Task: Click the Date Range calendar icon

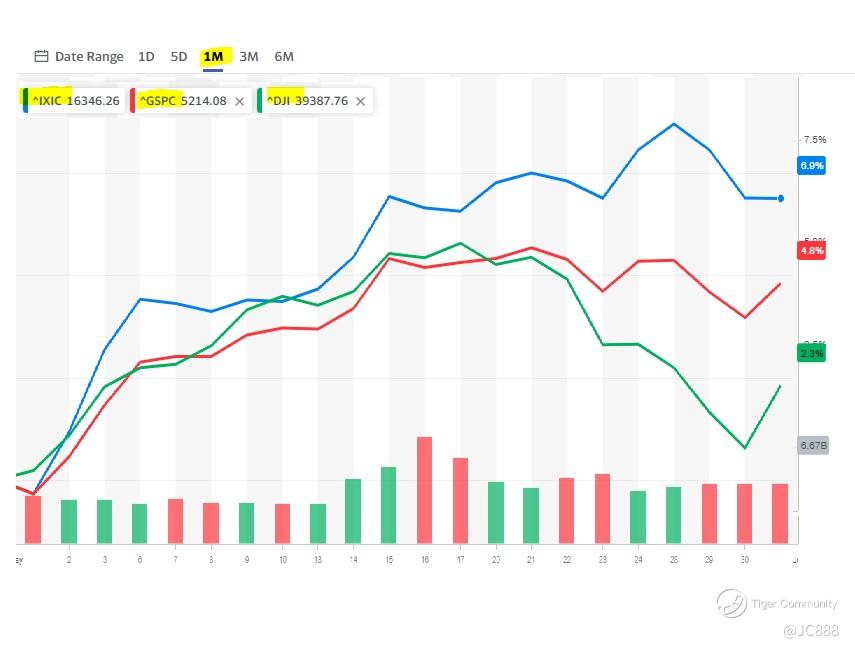Action: pos(41,57)
